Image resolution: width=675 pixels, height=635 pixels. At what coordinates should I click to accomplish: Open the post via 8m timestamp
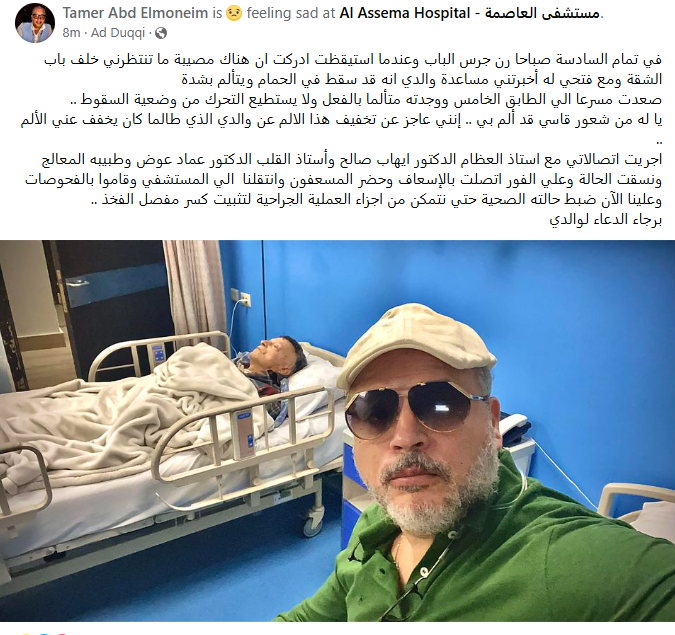click(71, 33)
